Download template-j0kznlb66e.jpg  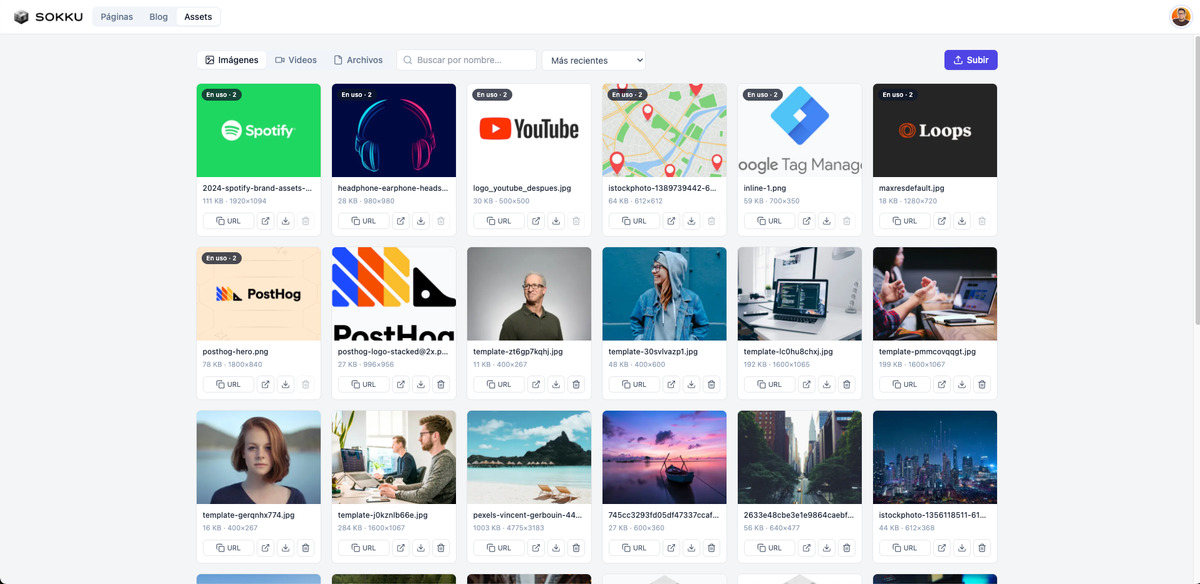(x=421, y=548)
